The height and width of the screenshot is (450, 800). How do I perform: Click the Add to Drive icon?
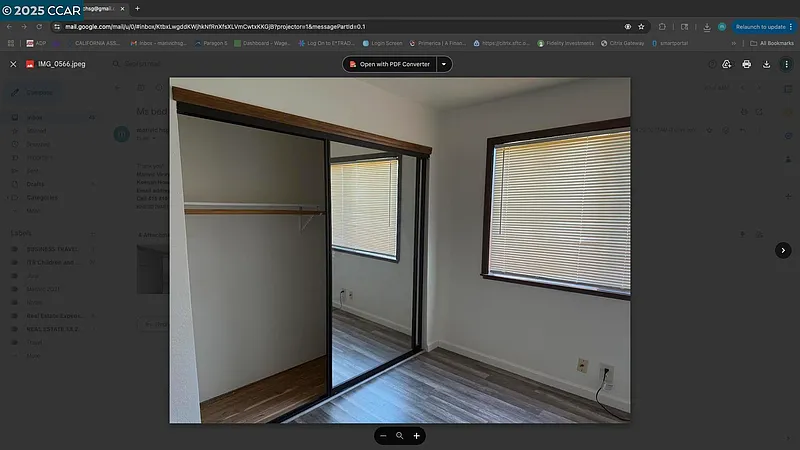coord(726,64)
